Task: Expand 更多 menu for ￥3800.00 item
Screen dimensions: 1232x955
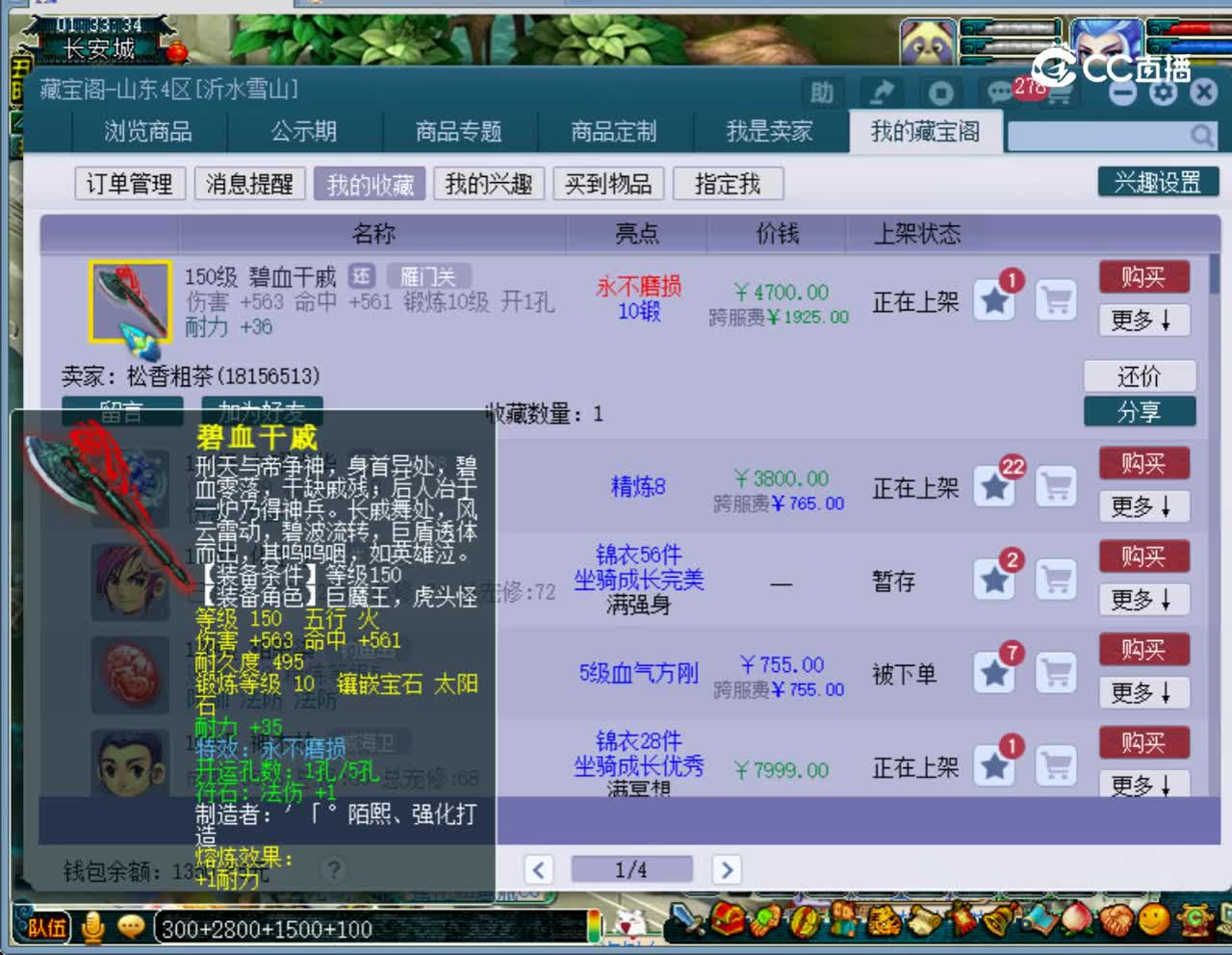Action: 1144,505
